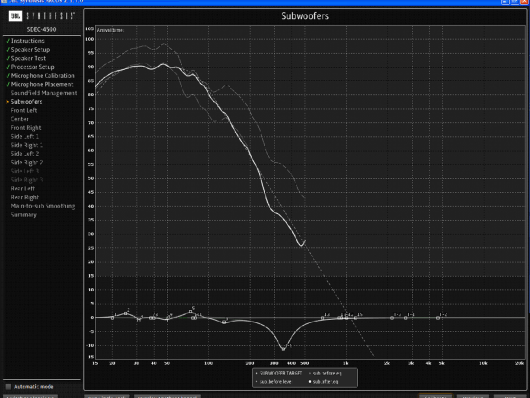
Task: Select the Front Left speaker page
Action: 24,110
